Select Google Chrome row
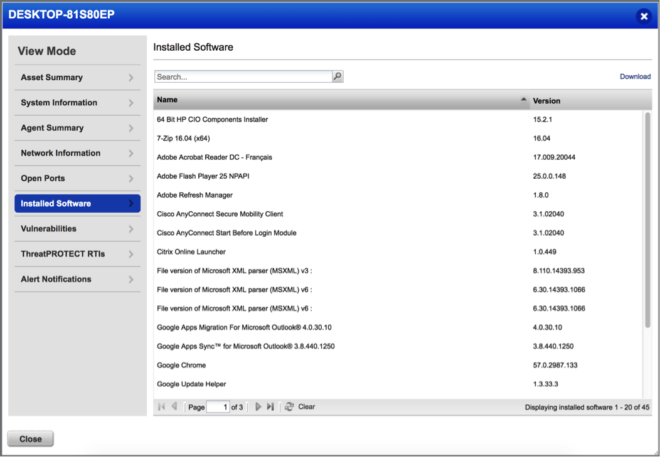Viewport: 660px width, 457px height. click(398, 365)
